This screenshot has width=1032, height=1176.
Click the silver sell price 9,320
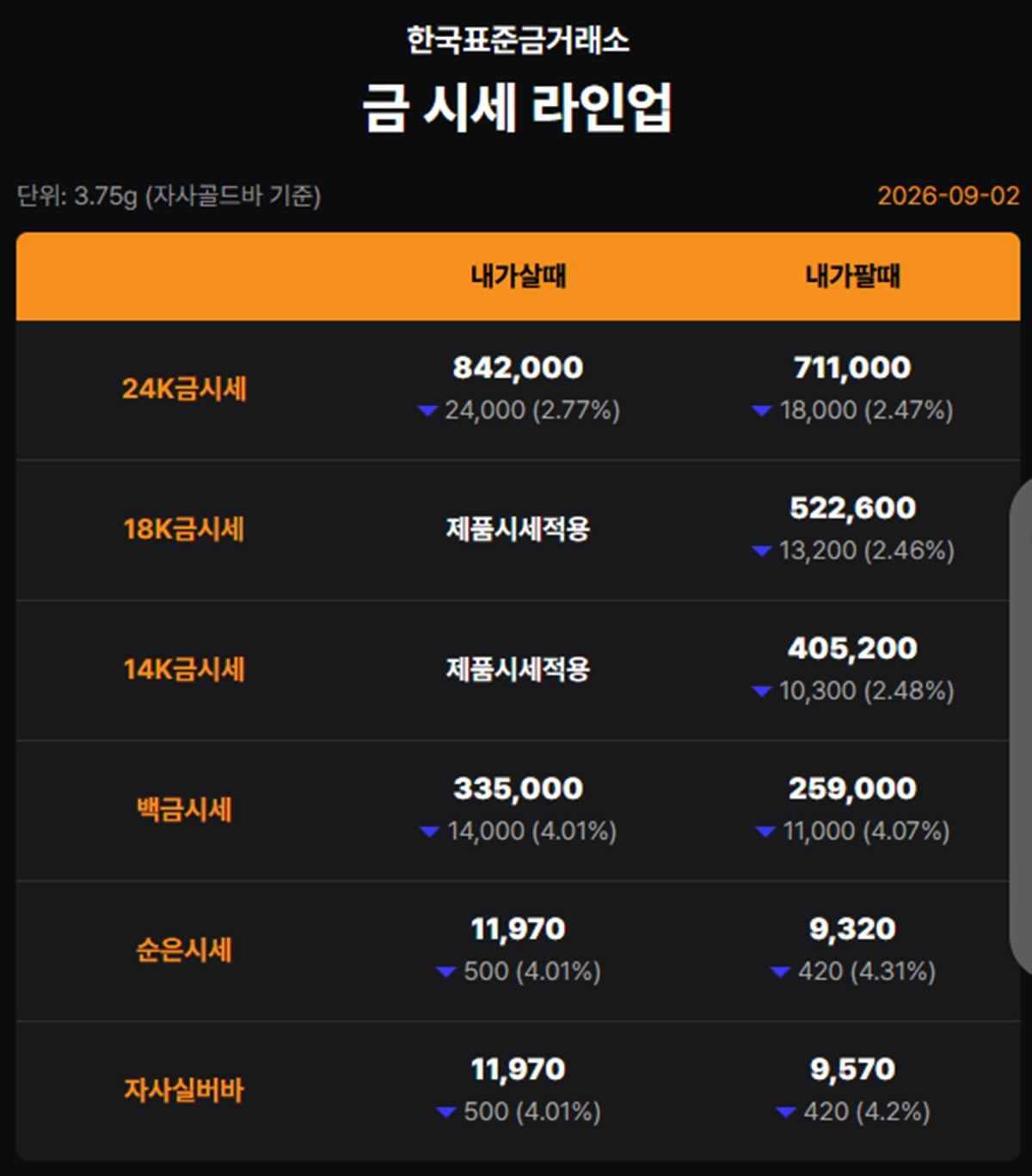point(852,929)
